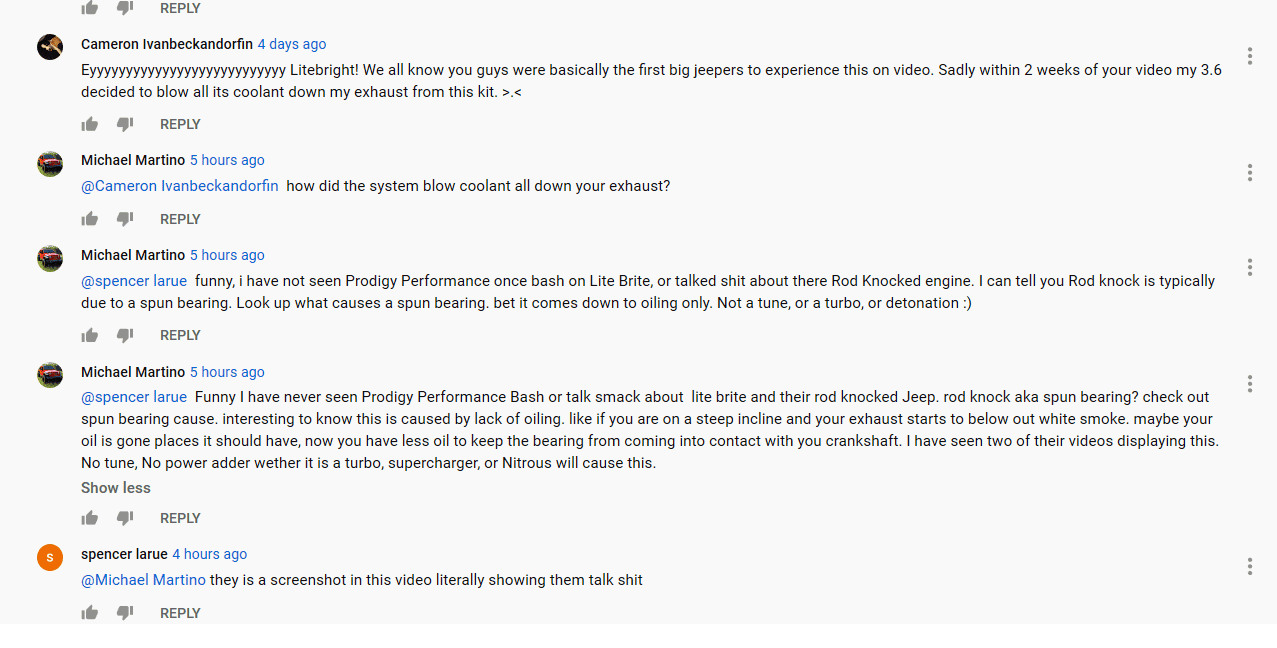Open three-dot menu on spencer larue's comment

point(1250,567)
